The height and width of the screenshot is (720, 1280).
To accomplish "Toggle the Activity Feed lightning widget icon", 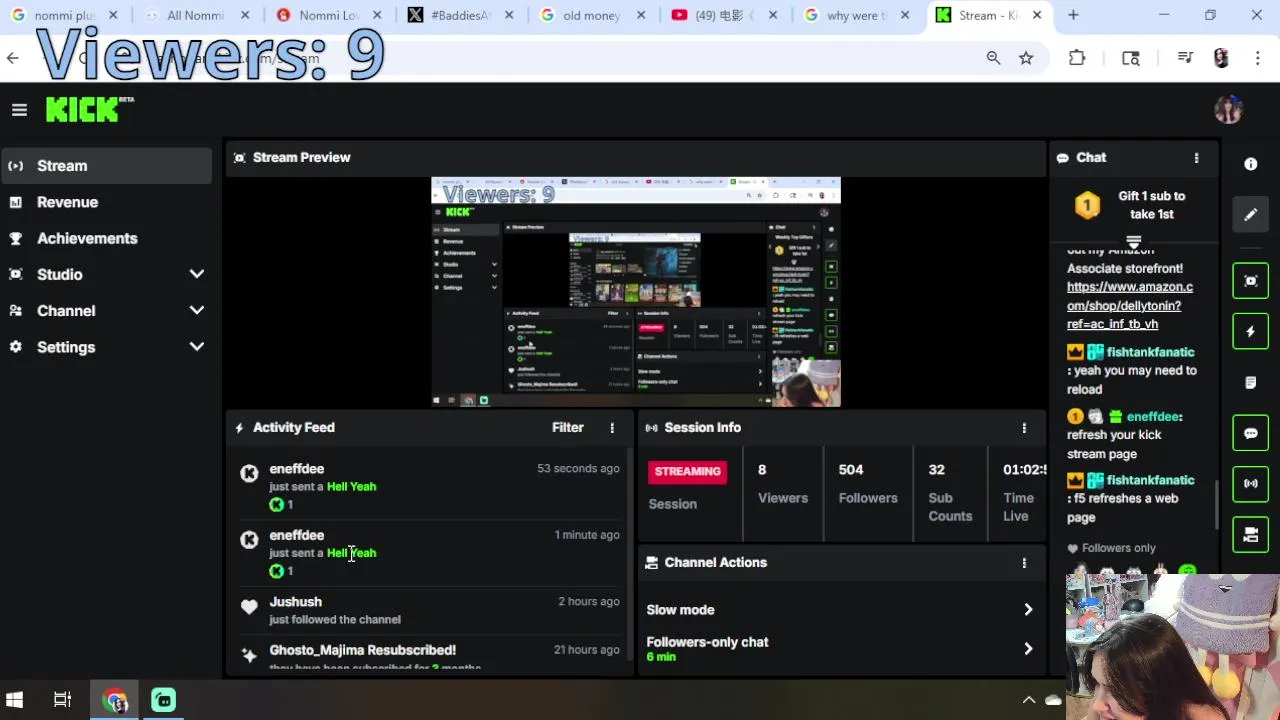I will pos(1250,332).
